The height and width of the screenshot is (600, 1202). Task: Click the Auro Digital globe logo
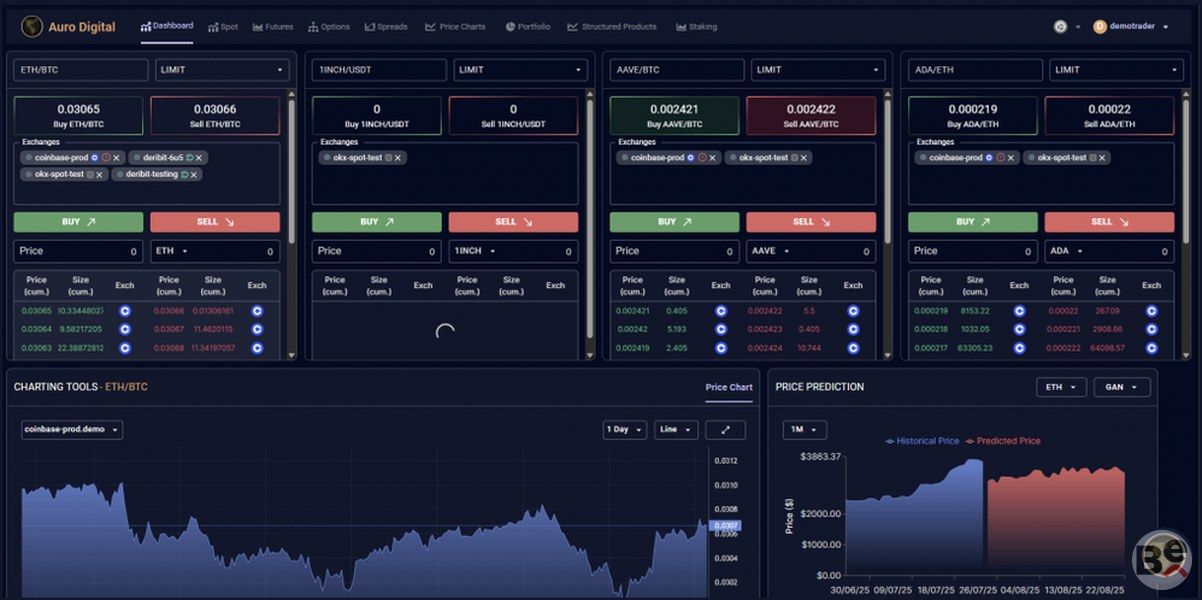(x=32, y=27)
